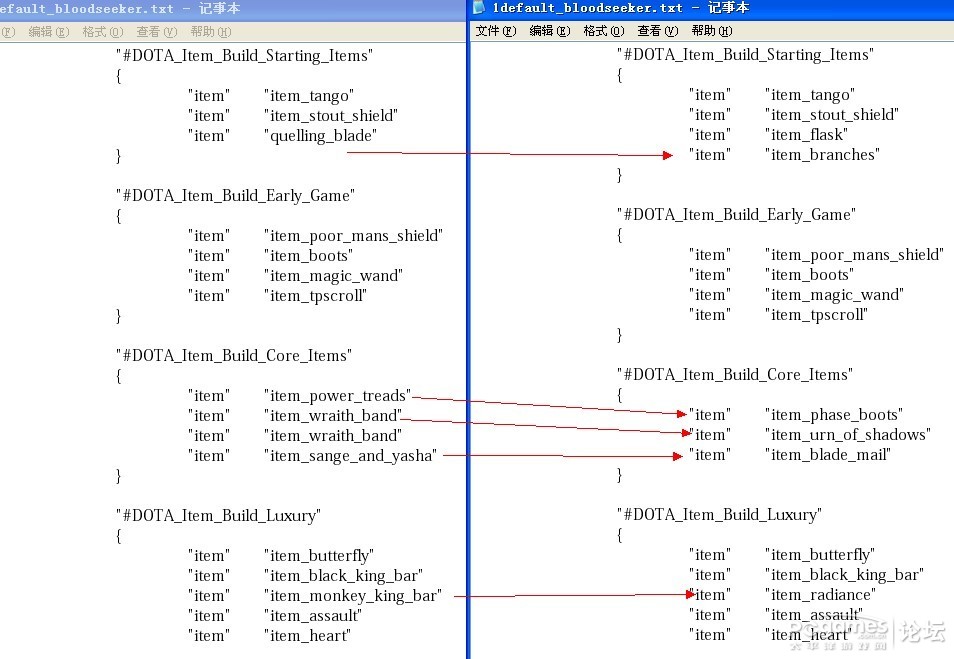Click "item_boots" in the left window
This screenshot has width=954, height=659.
[x=308, y=256]
